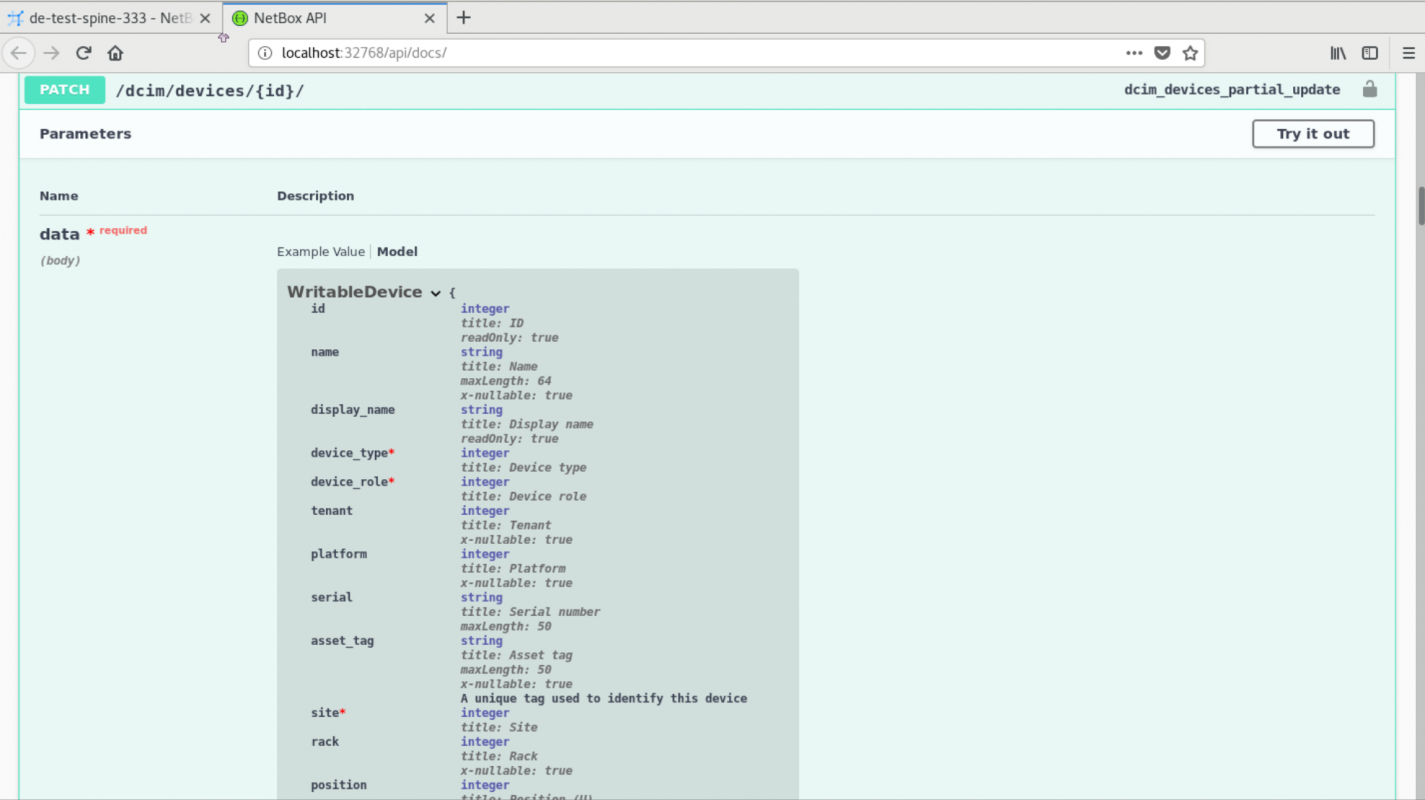Click the back navigation arrow

[19, 53]
